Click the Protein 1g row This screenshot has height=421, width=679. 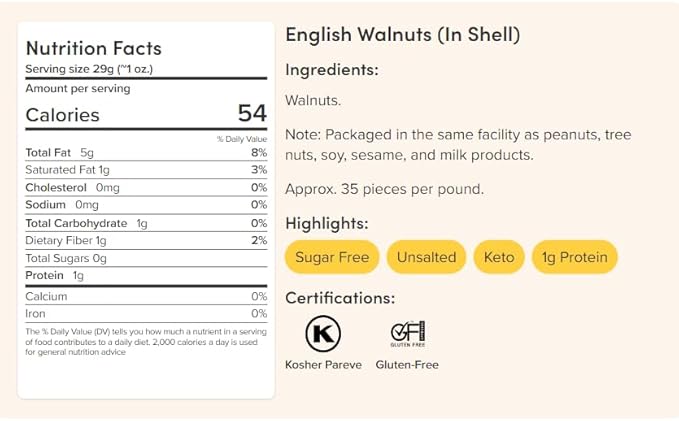point(146,275)
